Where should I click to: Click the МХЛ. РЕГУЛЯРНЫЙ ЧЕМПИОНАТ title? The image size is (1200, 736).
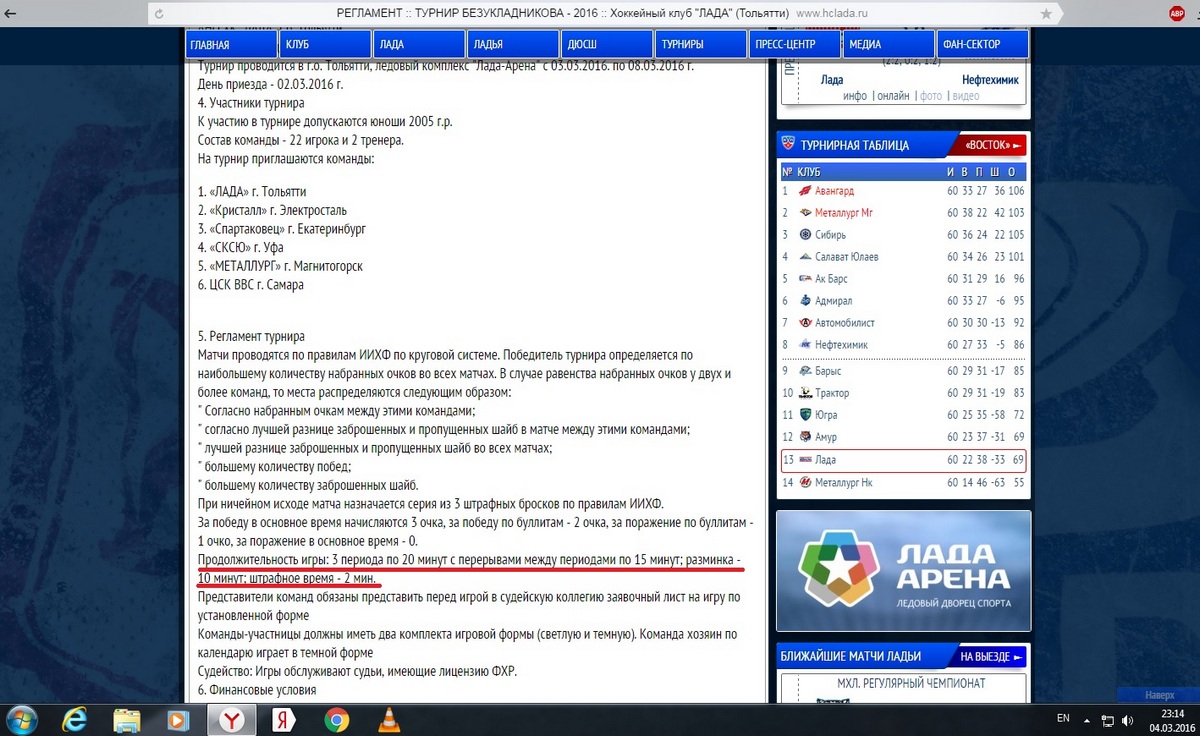pyautogui.click(x=912, y=684)
